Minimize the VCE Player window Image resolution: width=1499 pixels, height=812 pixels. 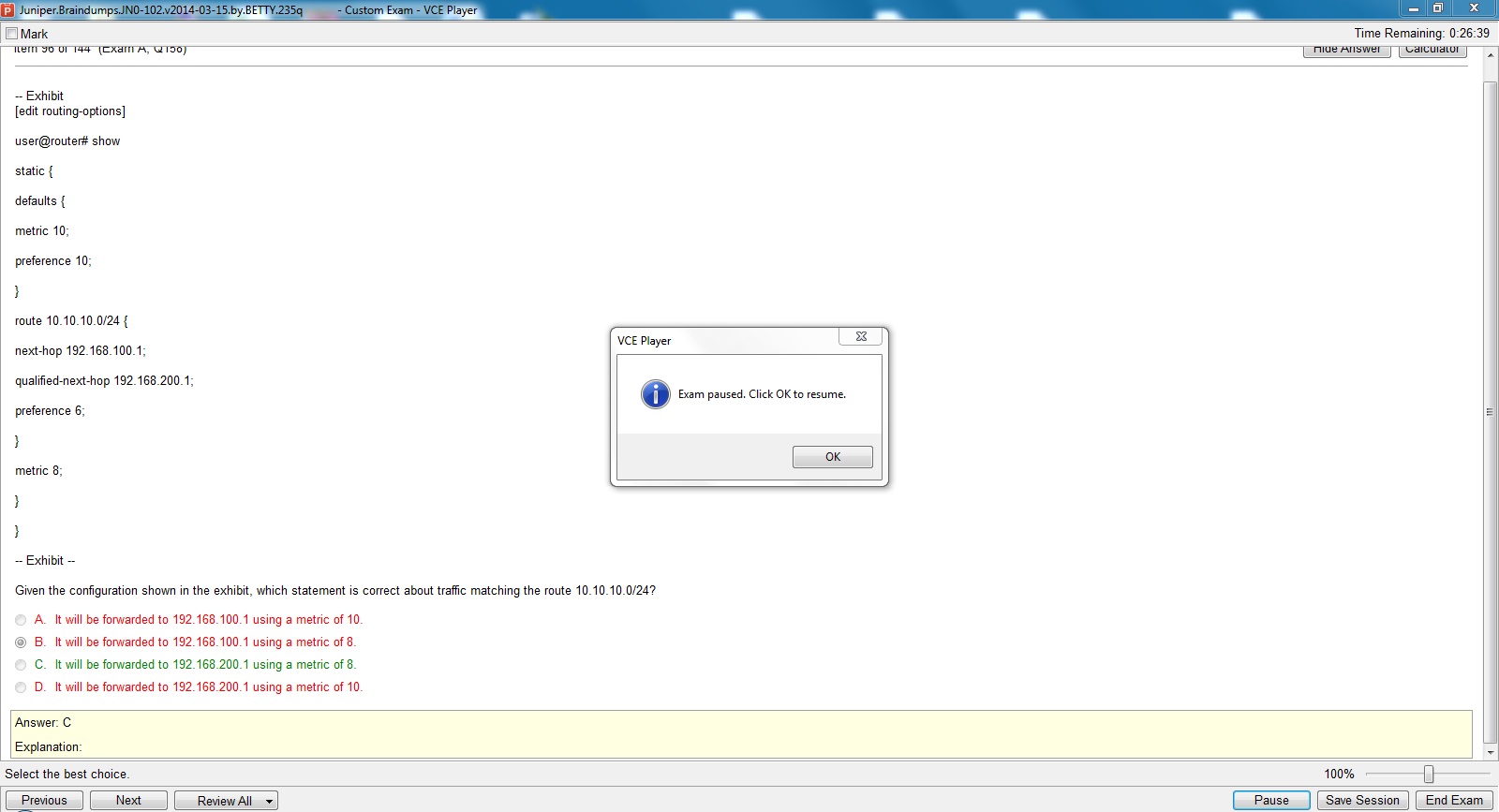pos(1414,8)
